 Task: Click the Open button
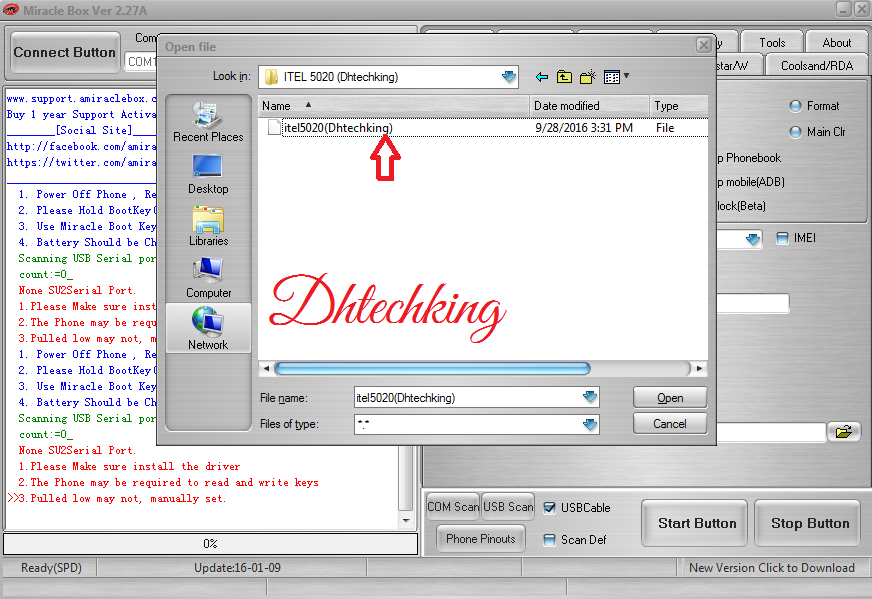[x=670, y=398]
